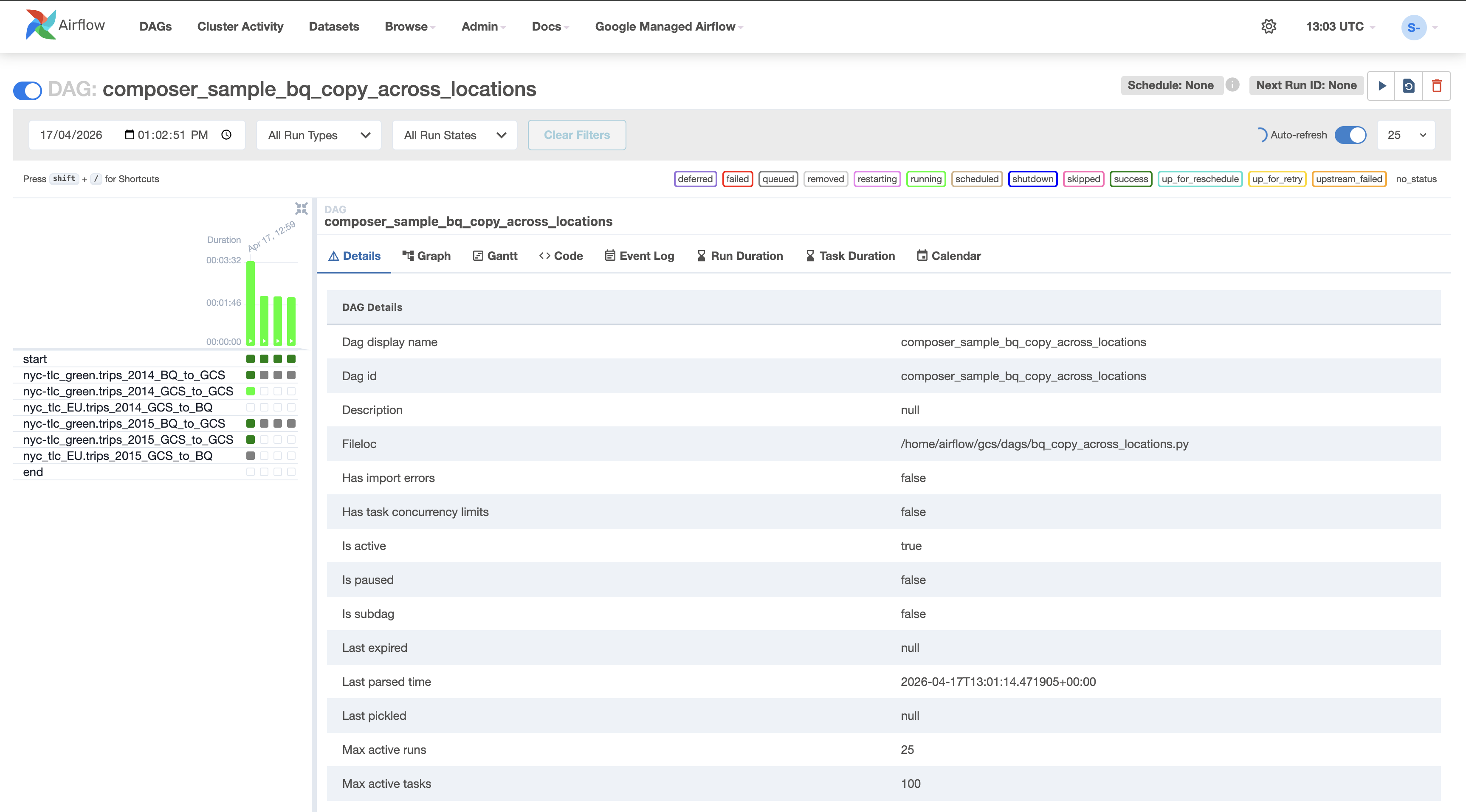Open the All Run States dropdown
This screenshot has height=812, width=1466.
pyautogui.click(x=454, y=135)
